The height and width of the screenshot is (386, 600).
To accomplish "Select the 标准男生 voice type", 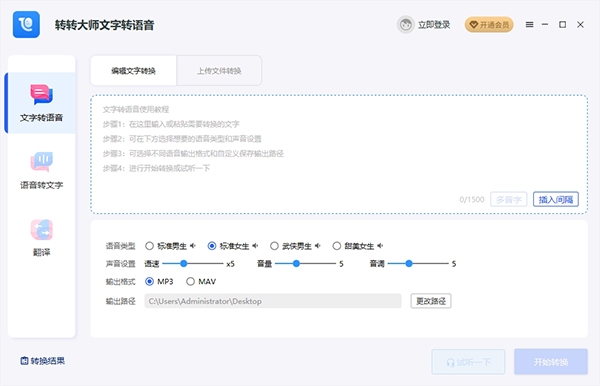I will pyautogui.click(x=149, y=246).
